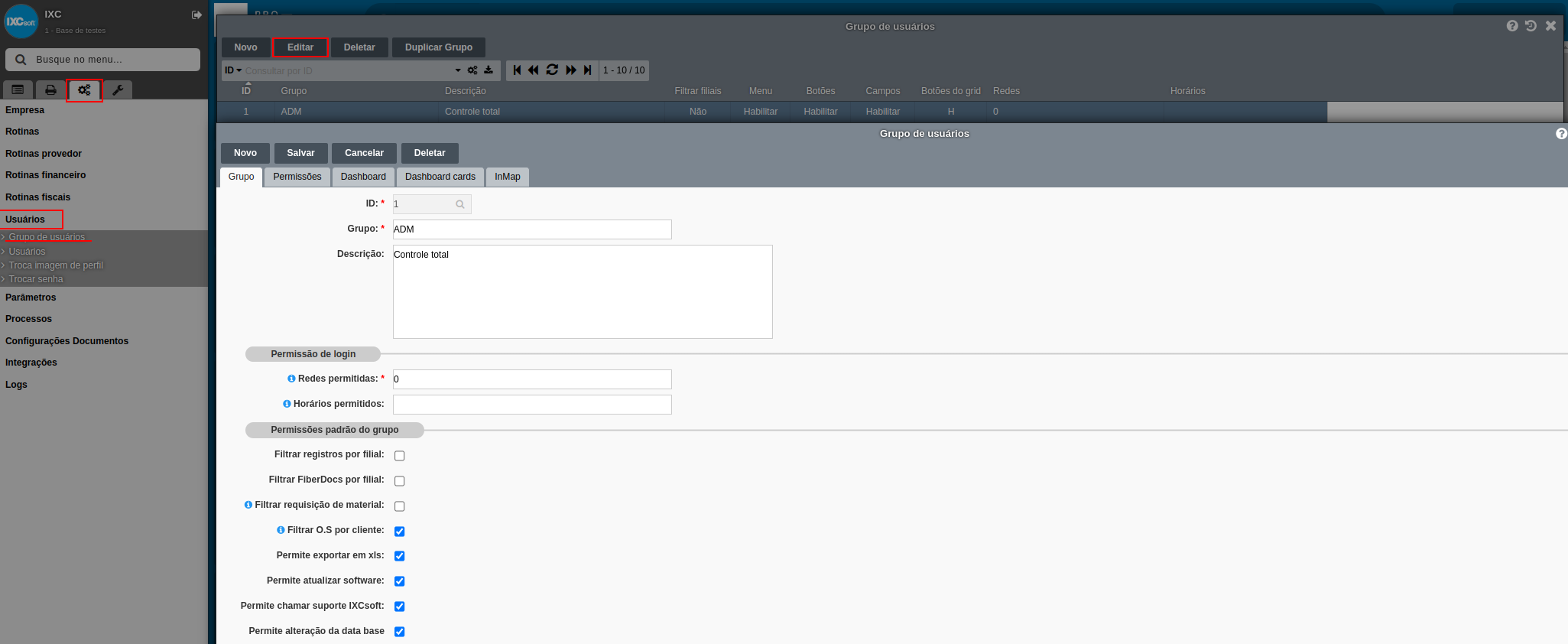This screenshot has height=644, width=1568.
Task: Open Troca imagem de perfil menu item
Action: (x=56, y=265)
